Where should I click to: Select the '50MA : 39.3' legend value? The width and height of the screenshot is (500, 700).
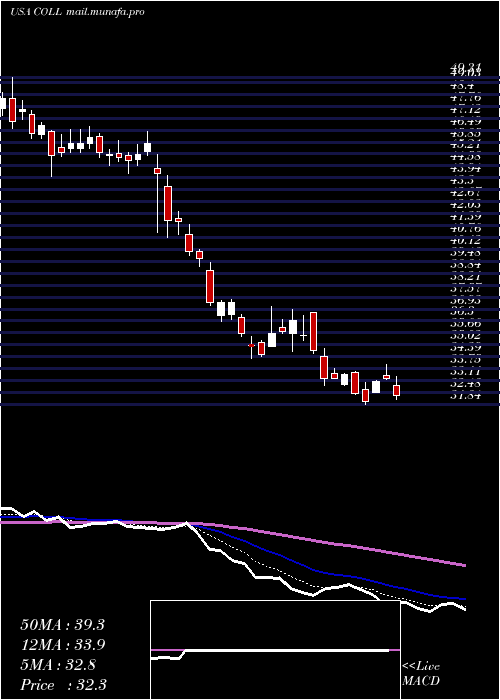point(62,625)
